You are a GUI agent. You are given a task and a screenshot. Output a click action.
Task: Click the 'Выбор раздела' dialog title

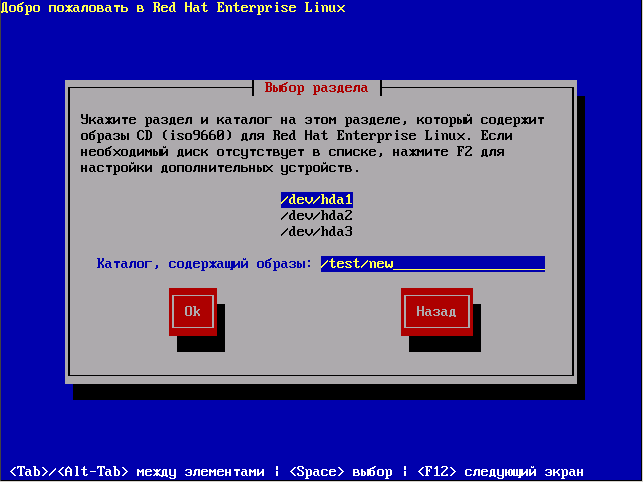click(316, 88)
